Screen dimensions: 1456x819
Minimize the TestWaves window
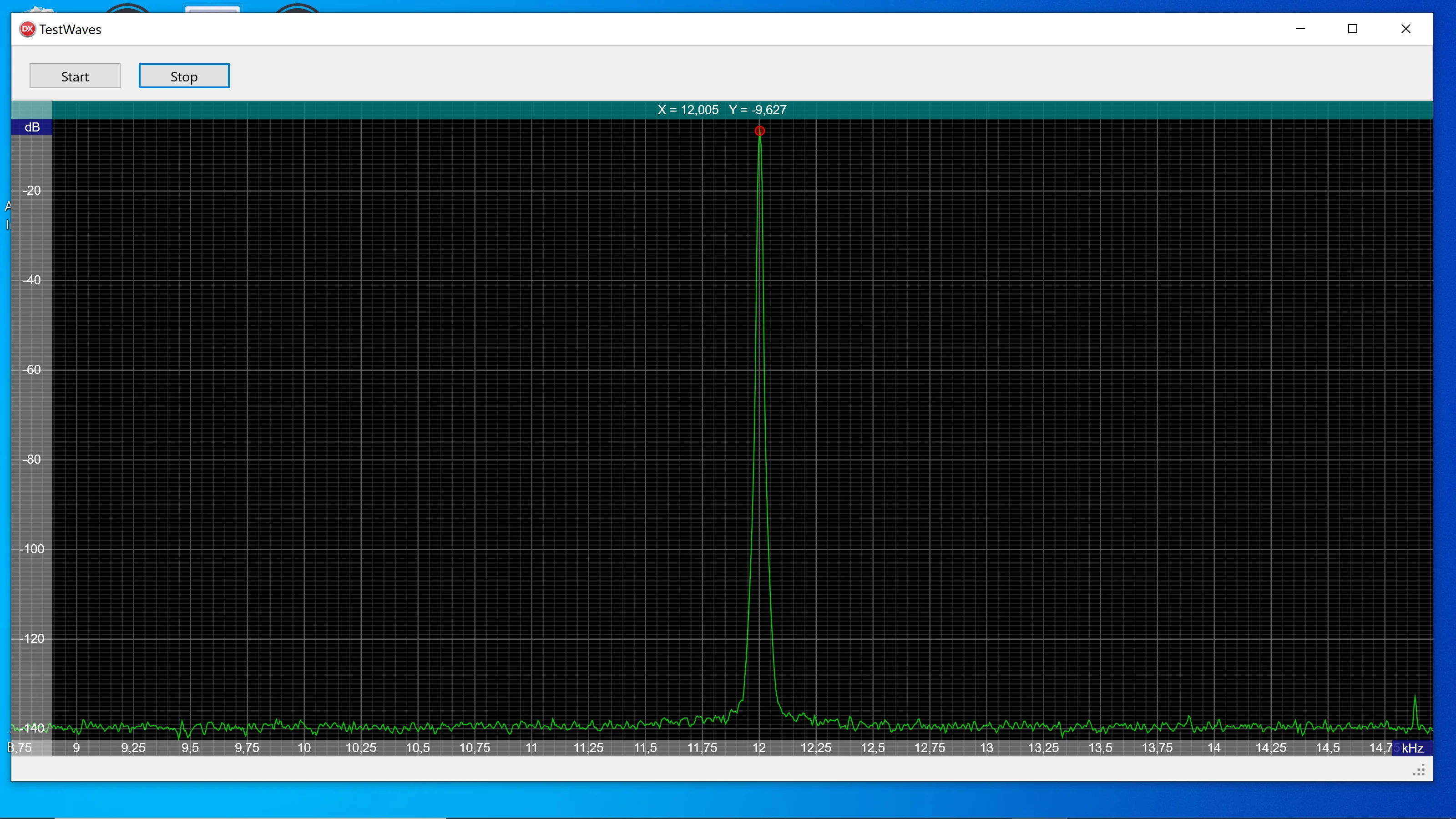(x=1300, y=29)
